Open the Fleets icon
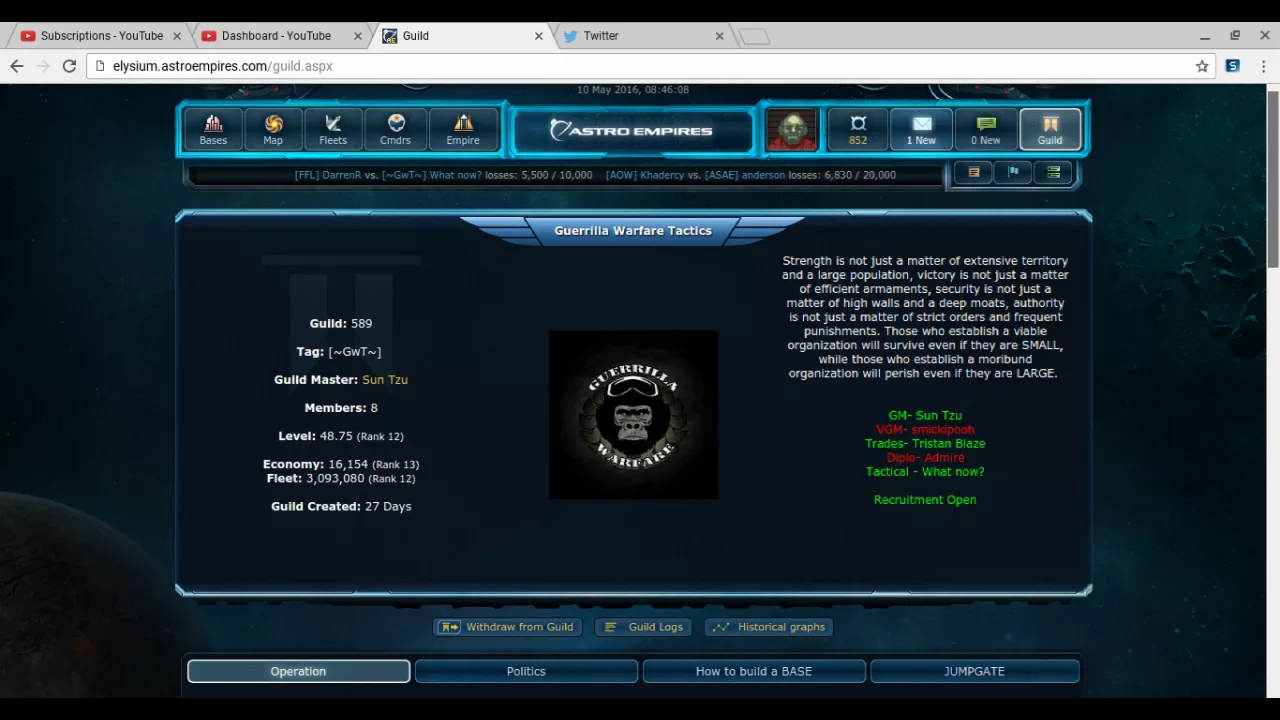 coord(333,130)
